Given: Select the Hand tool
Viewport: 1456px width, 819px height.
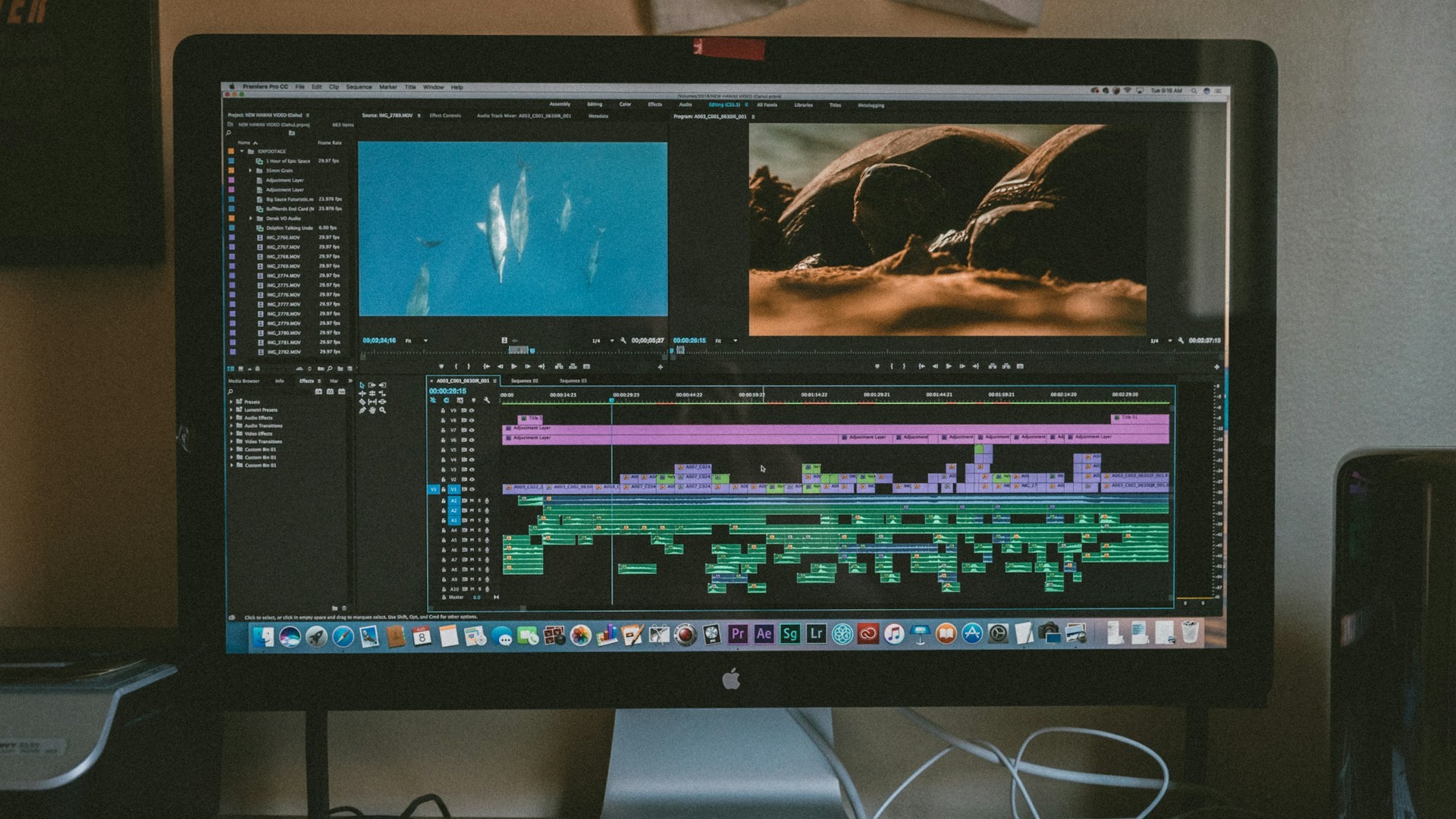Looking at the screenshot, I should click(x=372, y=410).
